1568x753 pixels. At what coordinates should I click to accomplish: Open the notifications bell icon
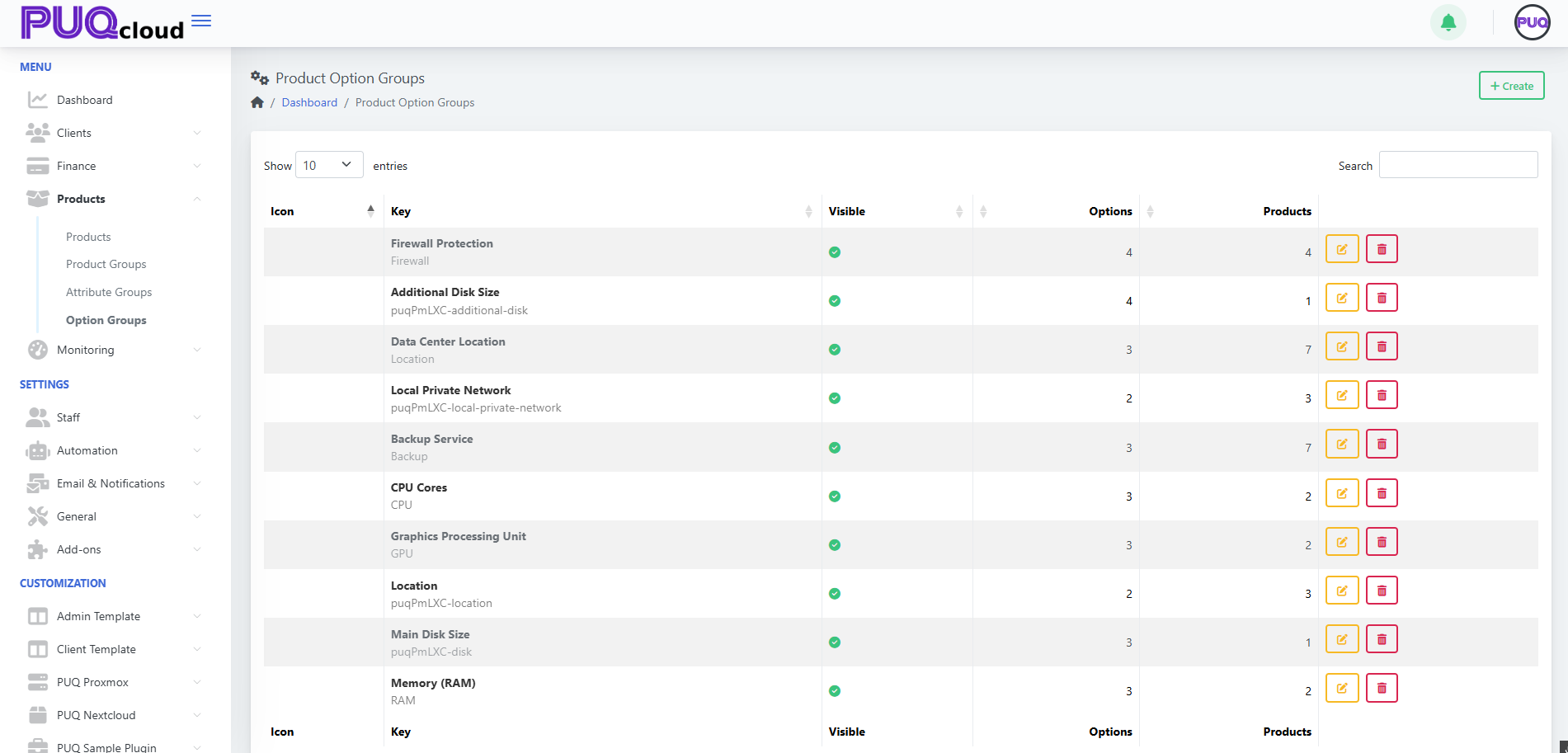[1448, 22]
